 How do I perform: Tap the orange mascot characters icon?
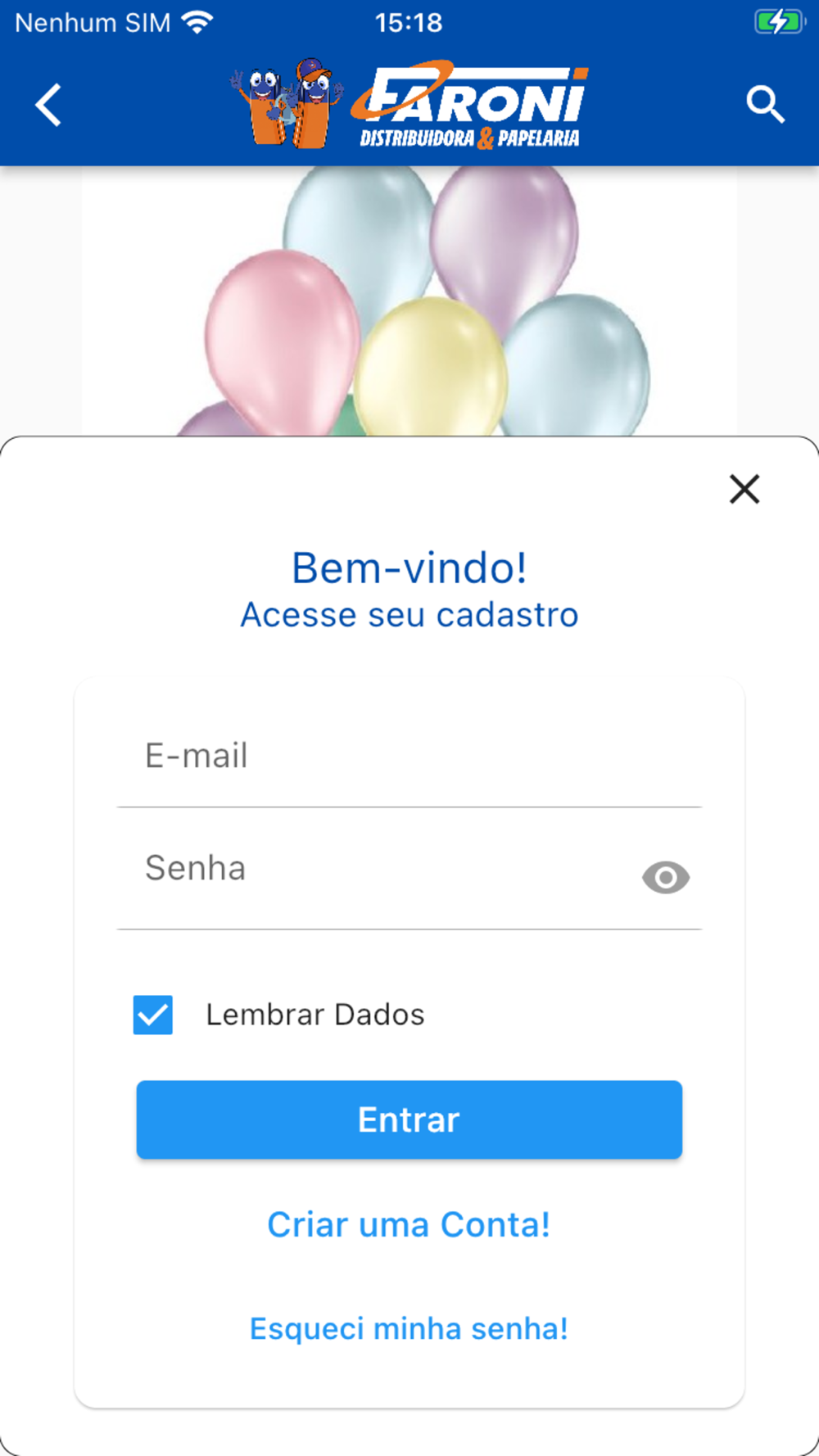[x=287, y=105]
